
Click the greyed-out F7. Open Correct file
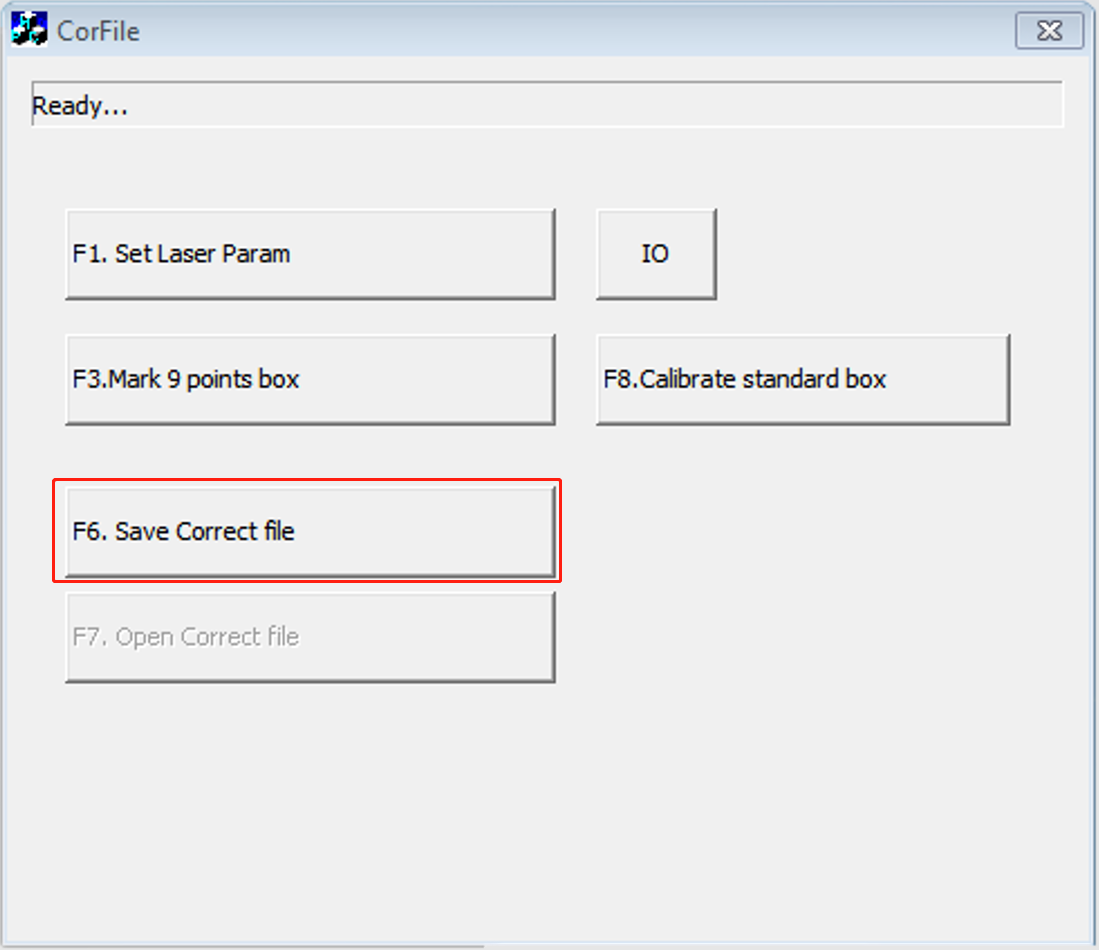coord(310,637)
